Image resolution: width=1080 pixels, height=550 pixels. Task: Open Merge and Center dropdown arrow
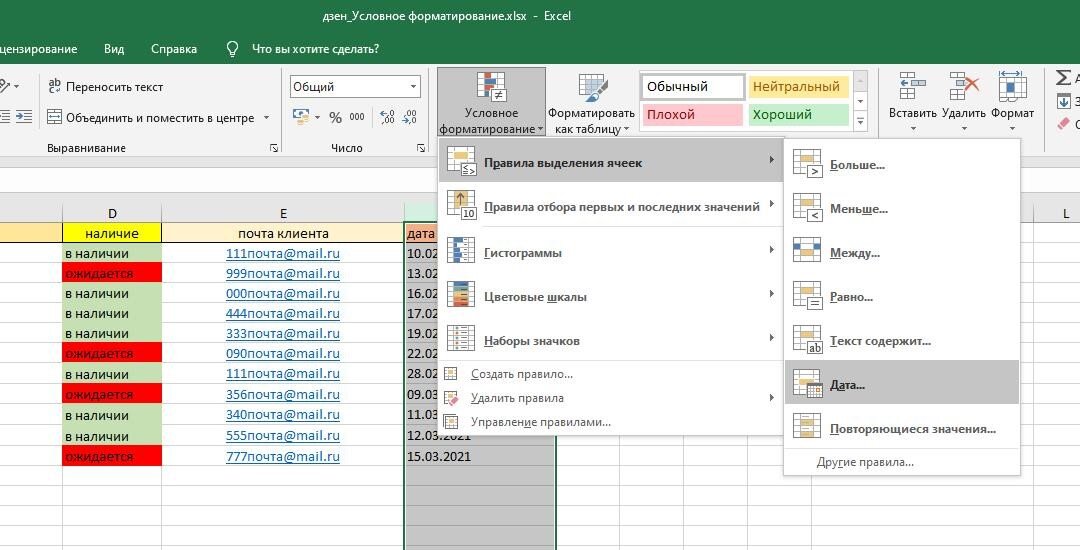[x=267, y=118]
